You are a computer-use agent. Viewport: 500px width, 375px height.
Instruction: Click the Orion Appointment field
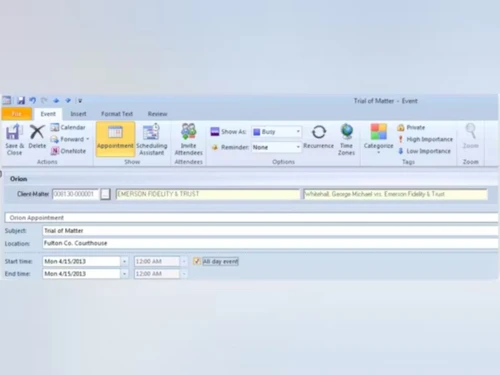pyautogui.click(x=252, y=218)
